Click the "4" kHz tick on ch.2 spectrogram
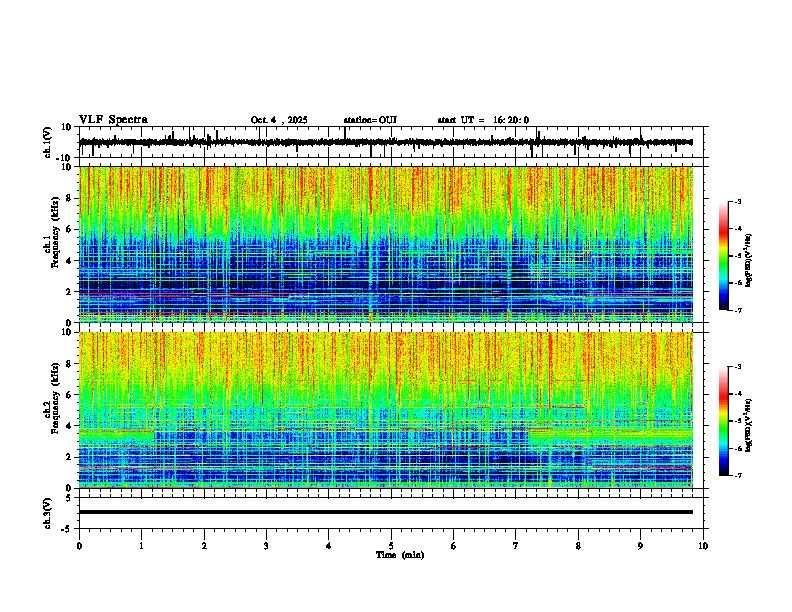The width and height of the screenshot is (792, 612). pyautogui.click(x=70, y=426)
